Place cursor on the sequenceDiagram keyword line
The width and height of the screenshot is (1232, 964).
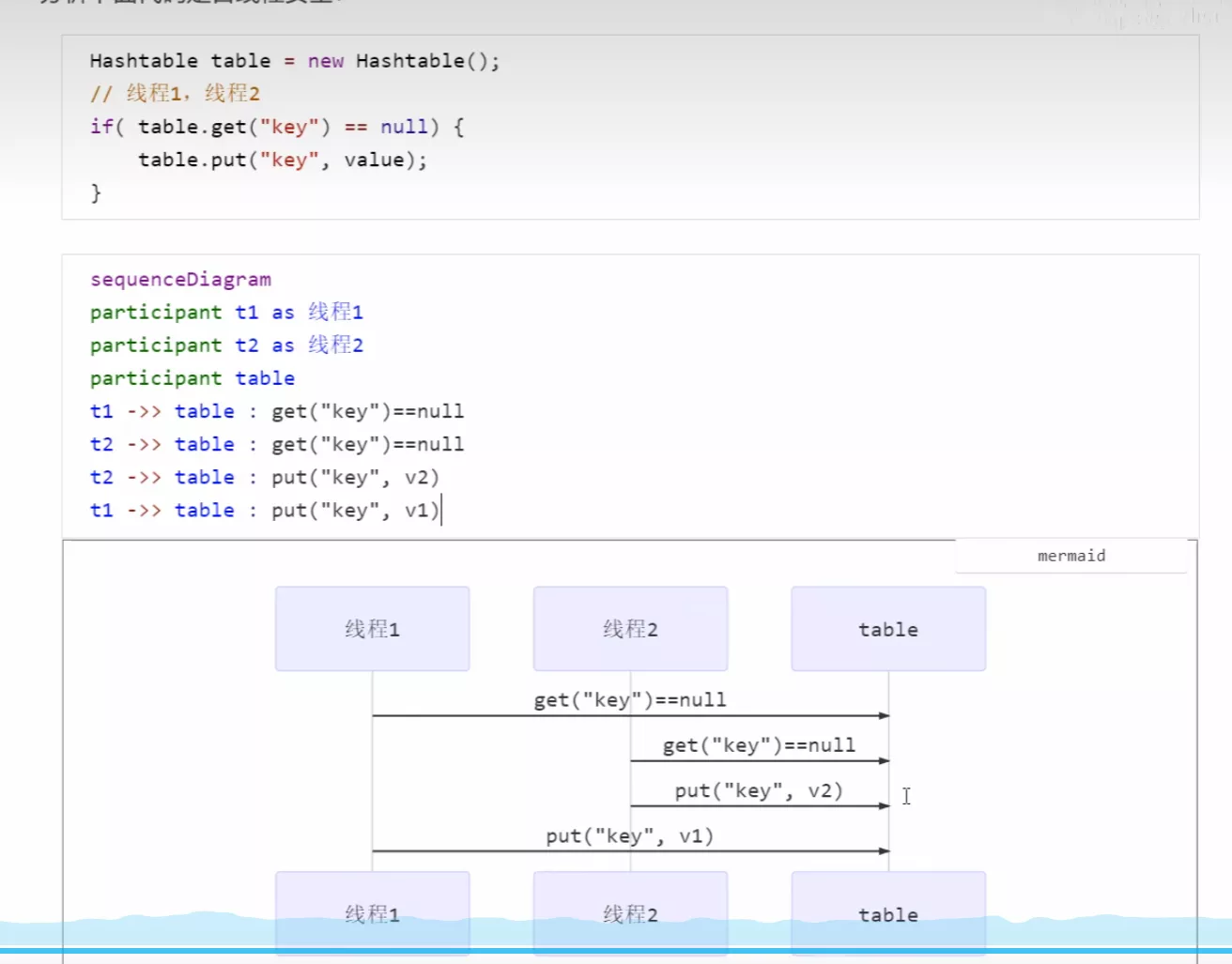tap(180, 280)
